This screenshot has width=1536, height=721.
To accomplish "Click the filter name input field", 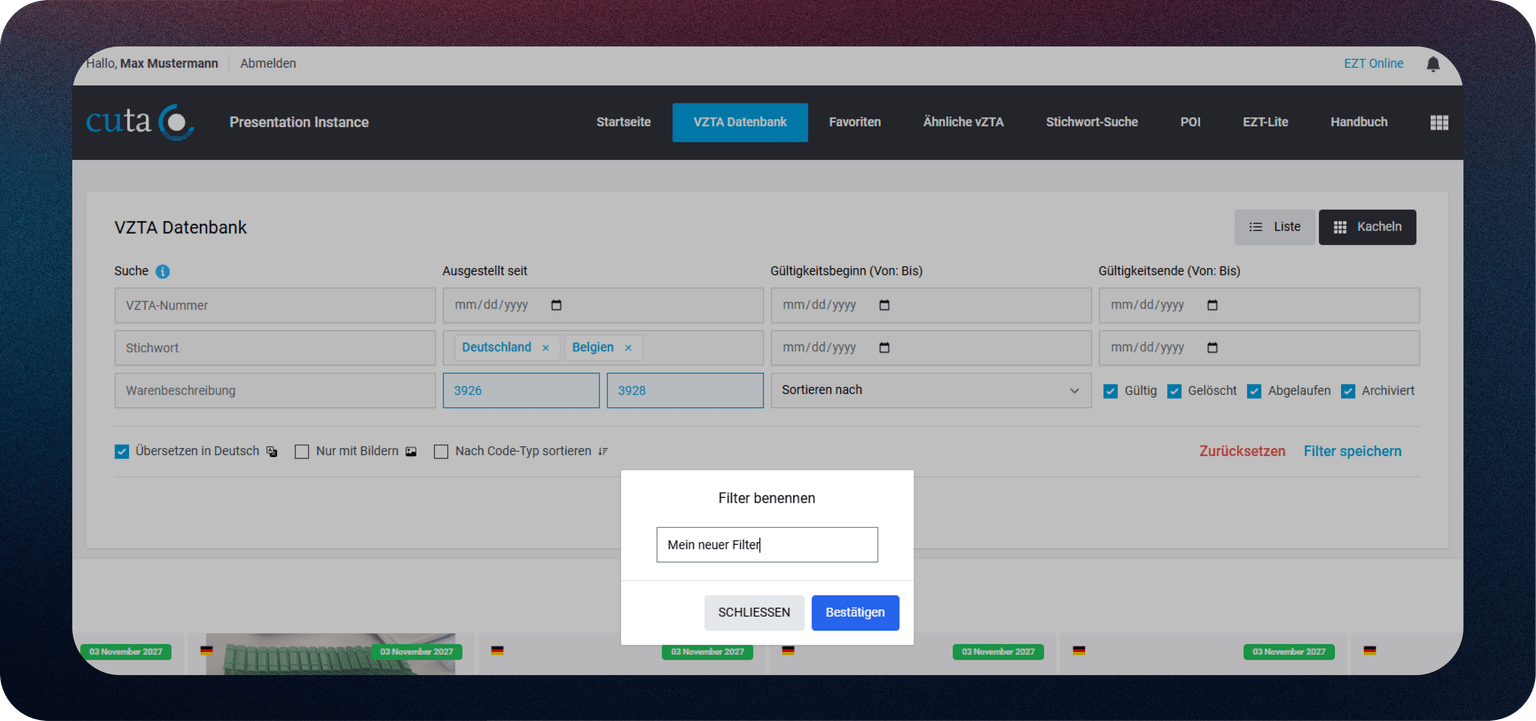I will [766, 545].
